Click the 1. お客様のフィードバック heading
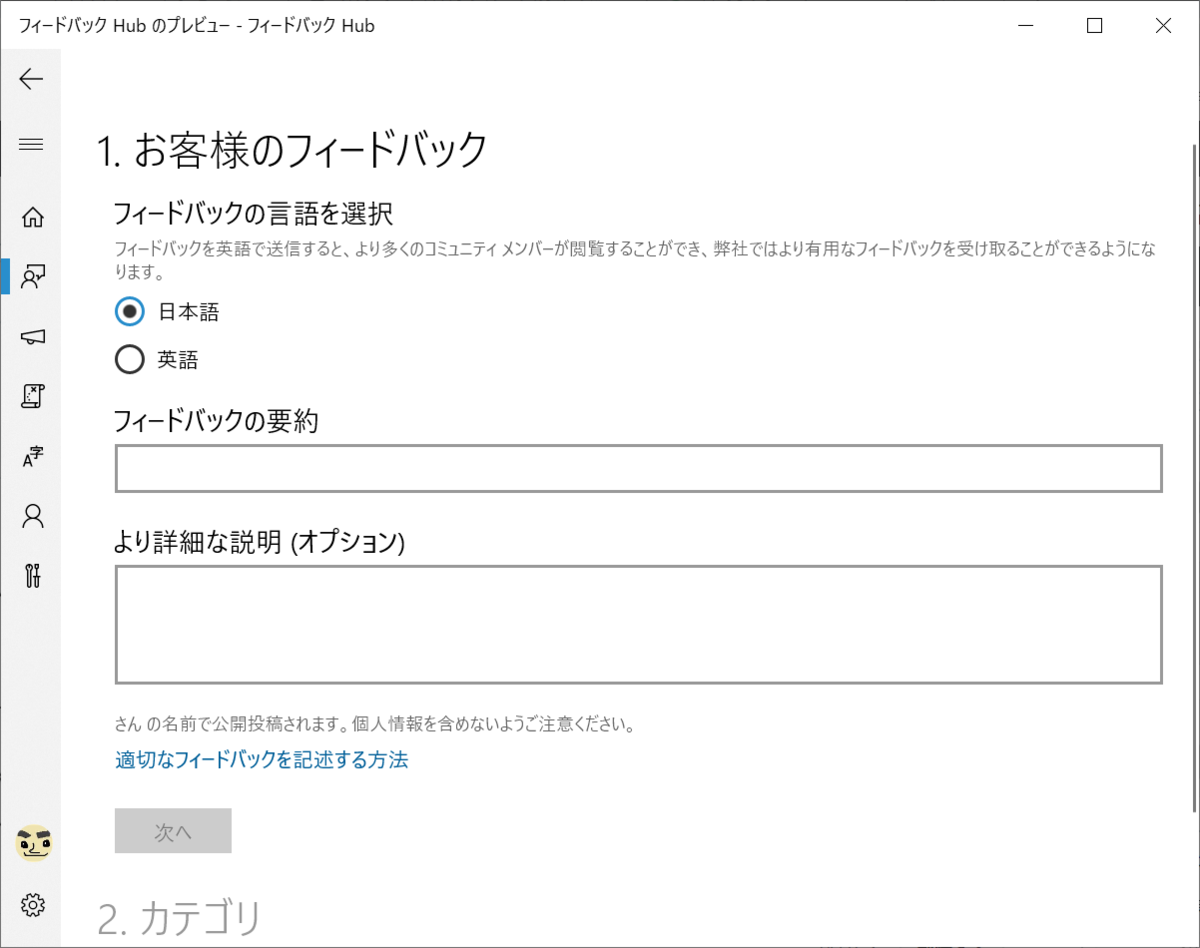The image size is (1200, 948). tap(293, 150)
